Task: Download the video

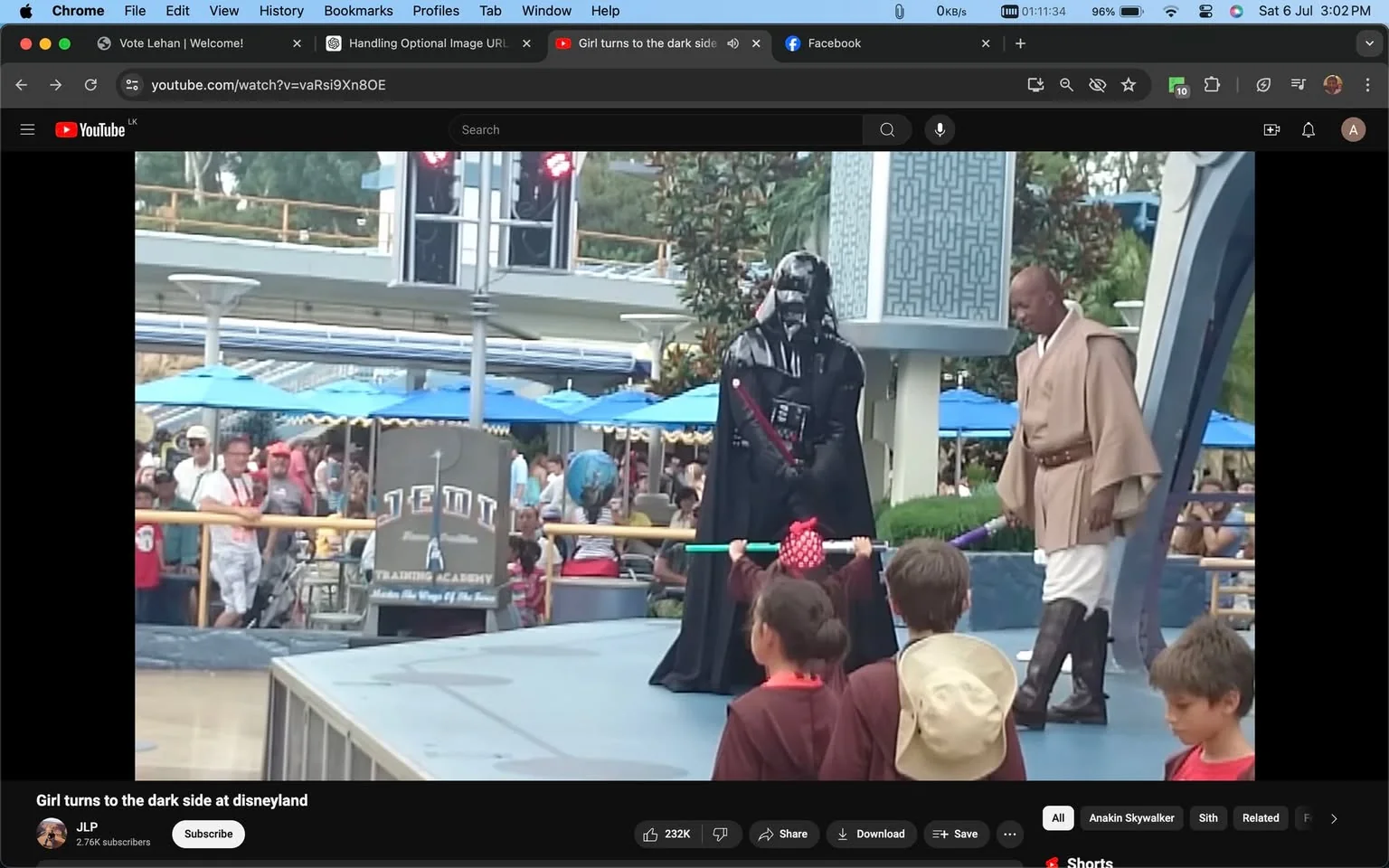Action: (x=871, y=834)
